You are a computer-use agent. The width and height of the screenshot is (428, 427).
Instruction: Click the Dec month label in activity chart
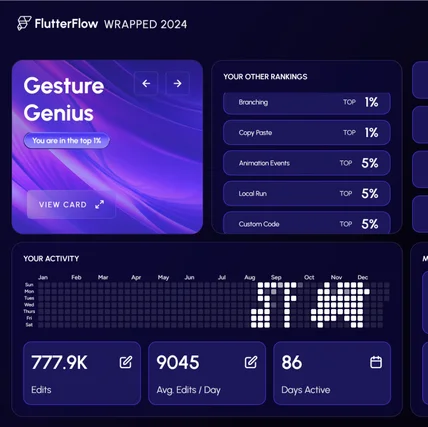click(363, 277)
